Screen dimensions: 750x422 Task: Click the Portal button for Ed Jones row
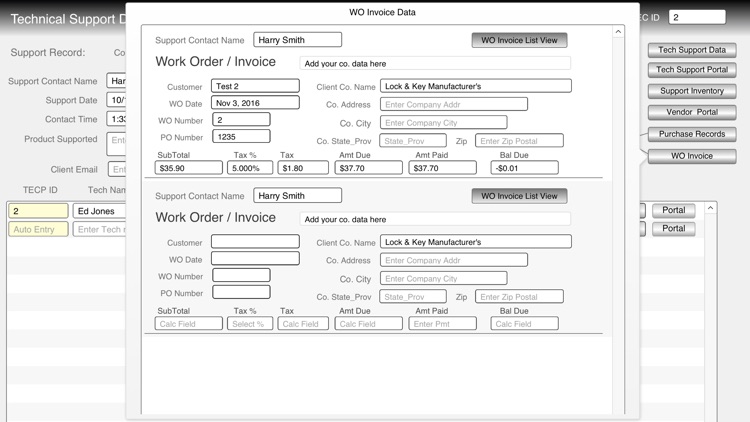tap(673, 210)
